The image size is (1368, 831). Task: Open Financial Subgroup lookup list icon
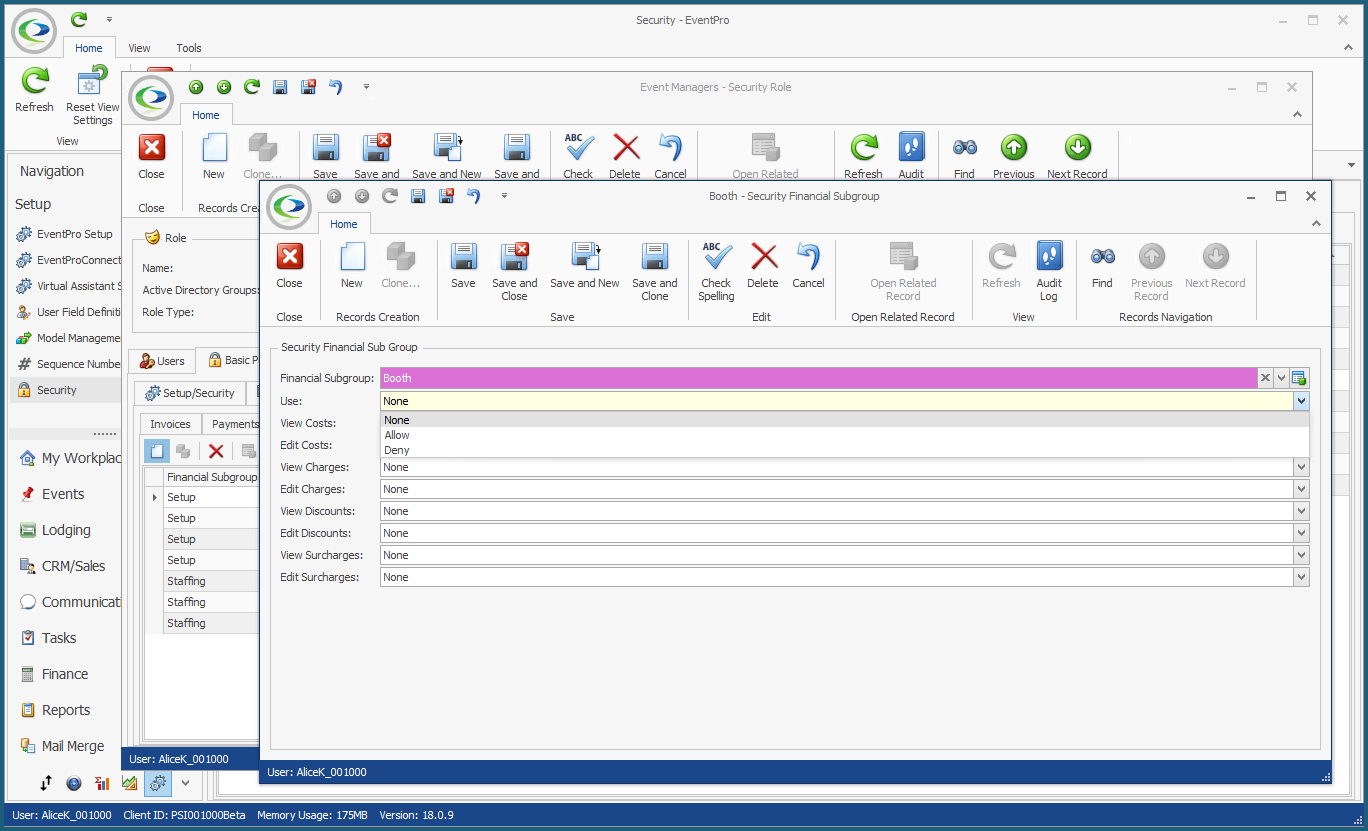point(1299,378)
